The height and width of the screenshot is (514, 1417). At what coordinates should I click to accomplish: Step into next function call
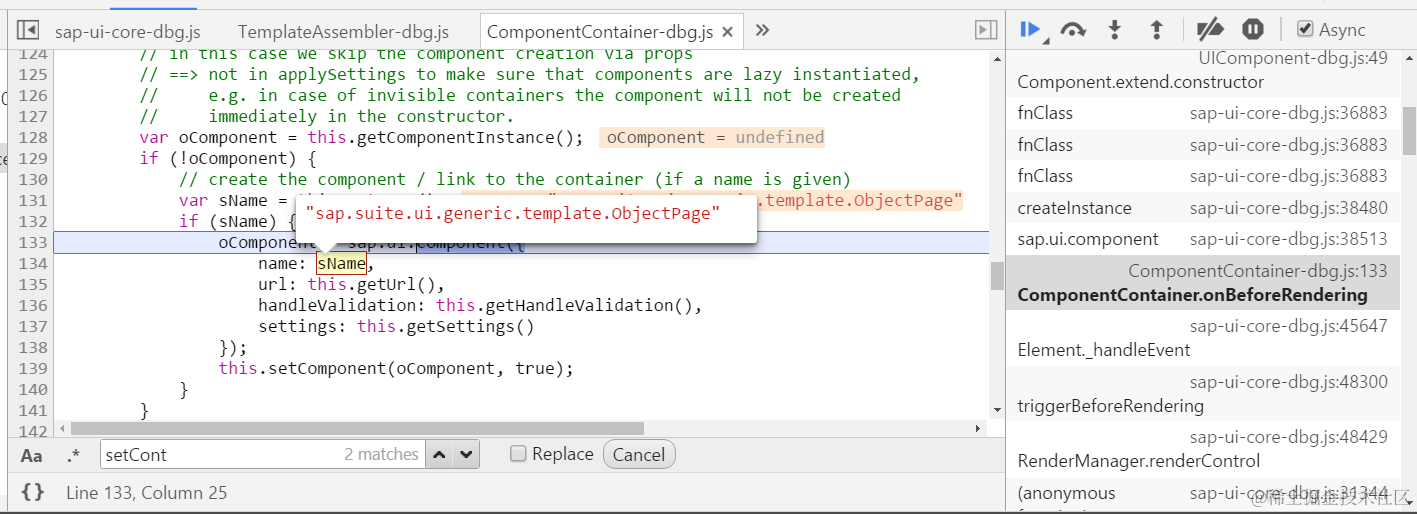click(x=1114, y=29)
